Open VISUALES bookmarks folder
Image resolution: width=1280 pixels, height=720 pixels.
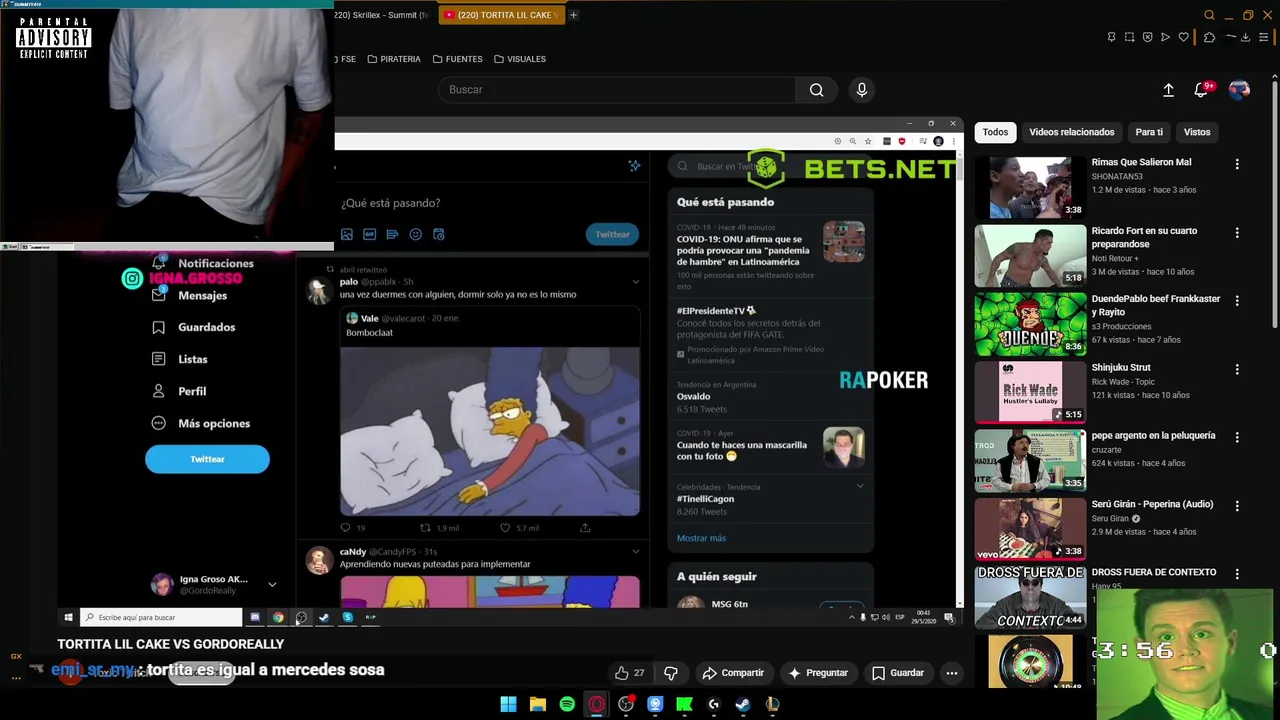point(520,59)
